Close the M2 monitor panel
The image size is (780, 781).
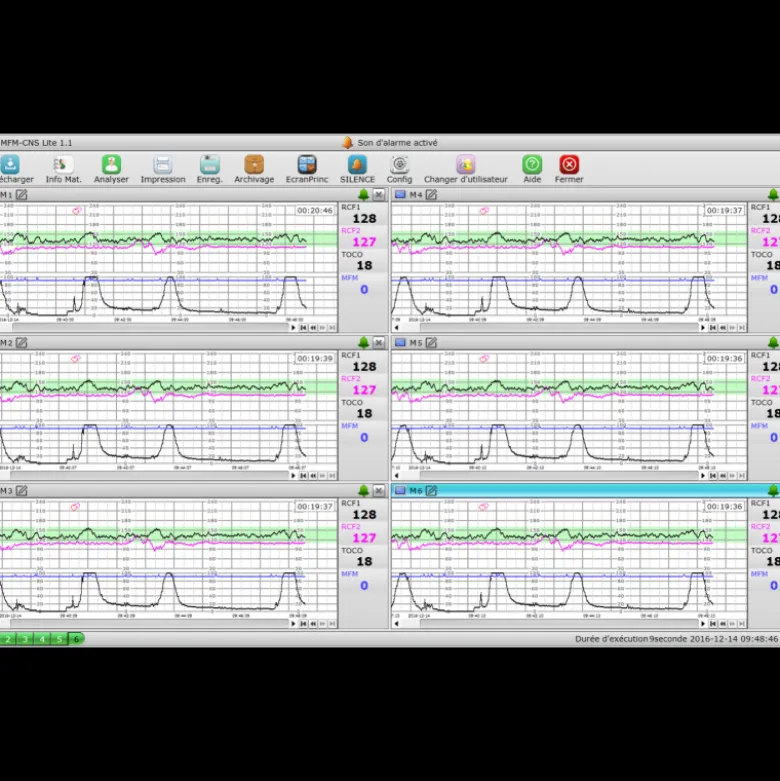point(379,343)
